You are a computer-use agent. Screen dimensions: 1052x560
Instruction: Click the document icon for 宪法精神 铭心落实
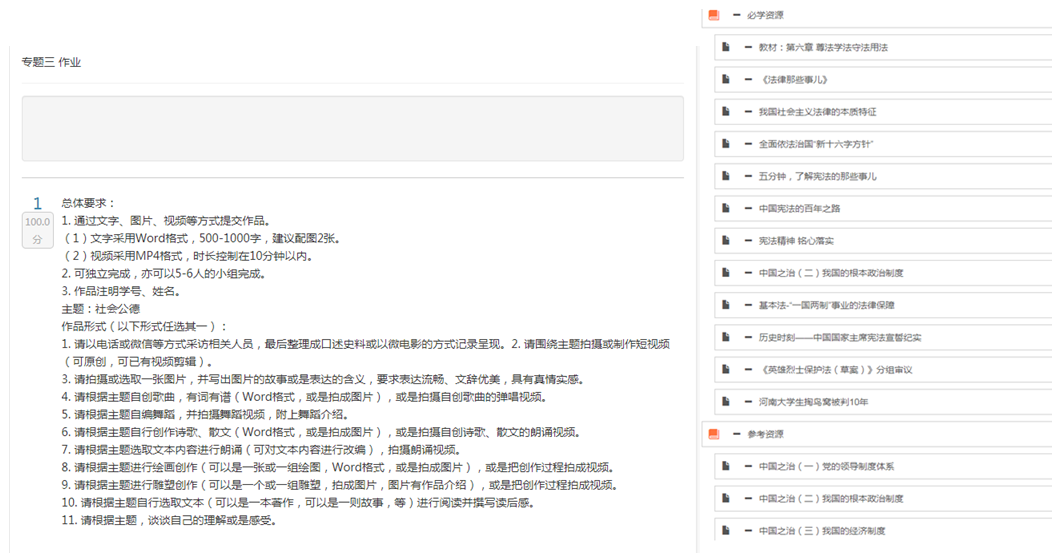point(725,240)
